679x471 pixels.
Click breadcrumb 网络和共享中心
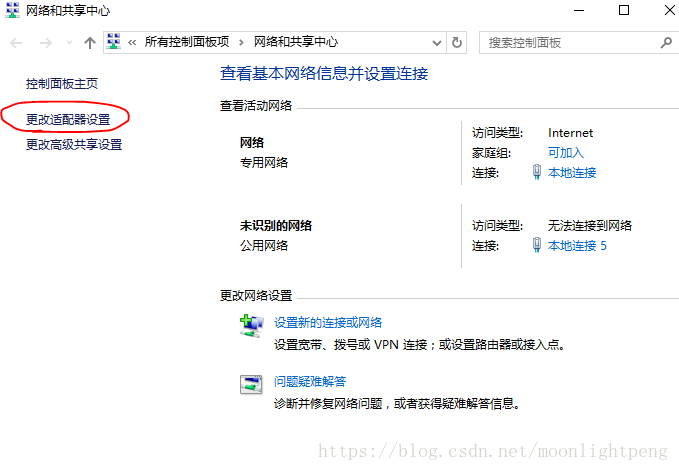tap(295, 42)
